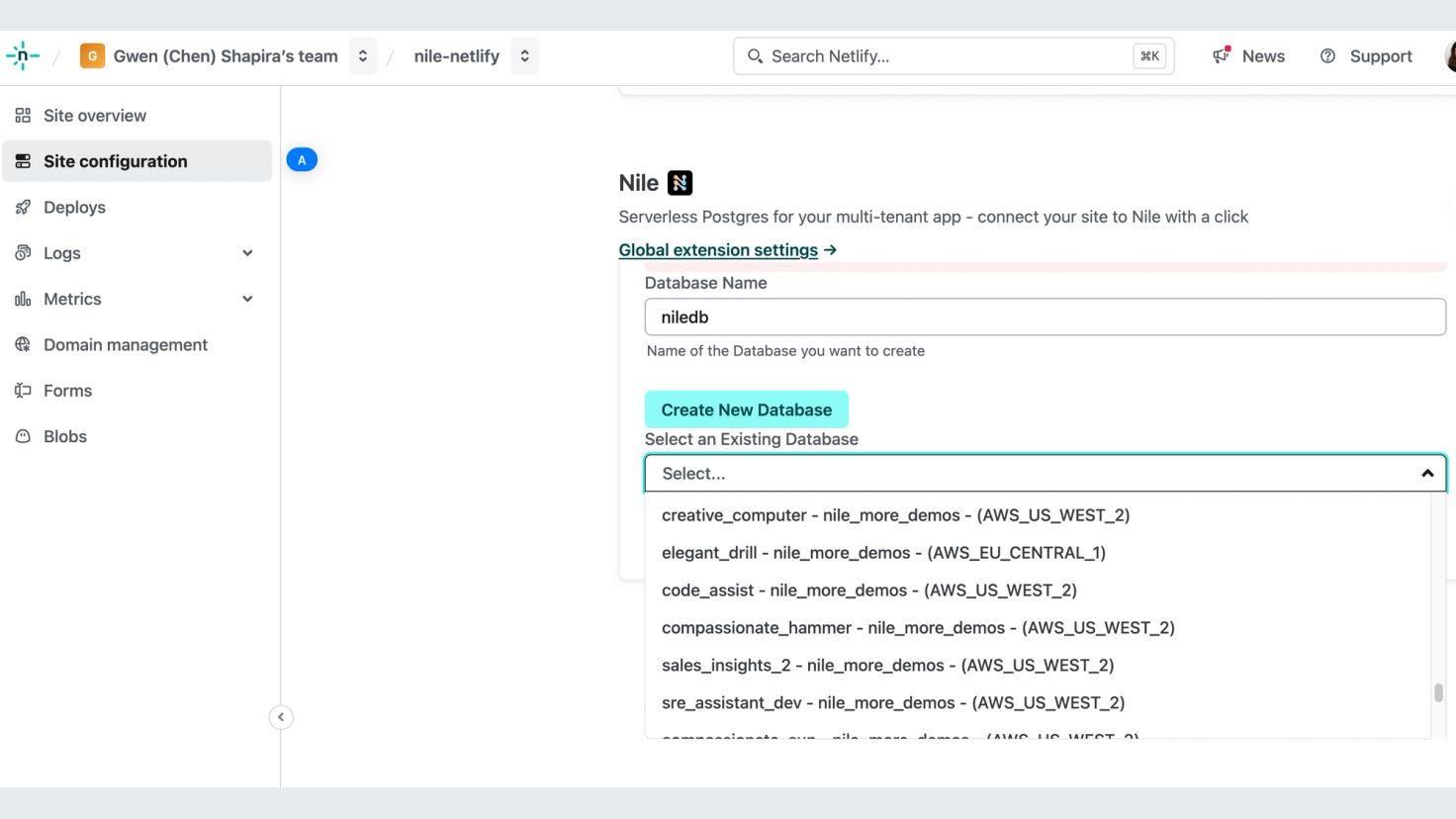Screen dimensions: 1456x819
Task: Click the Netlify logo icon
Action: [23, 56]
